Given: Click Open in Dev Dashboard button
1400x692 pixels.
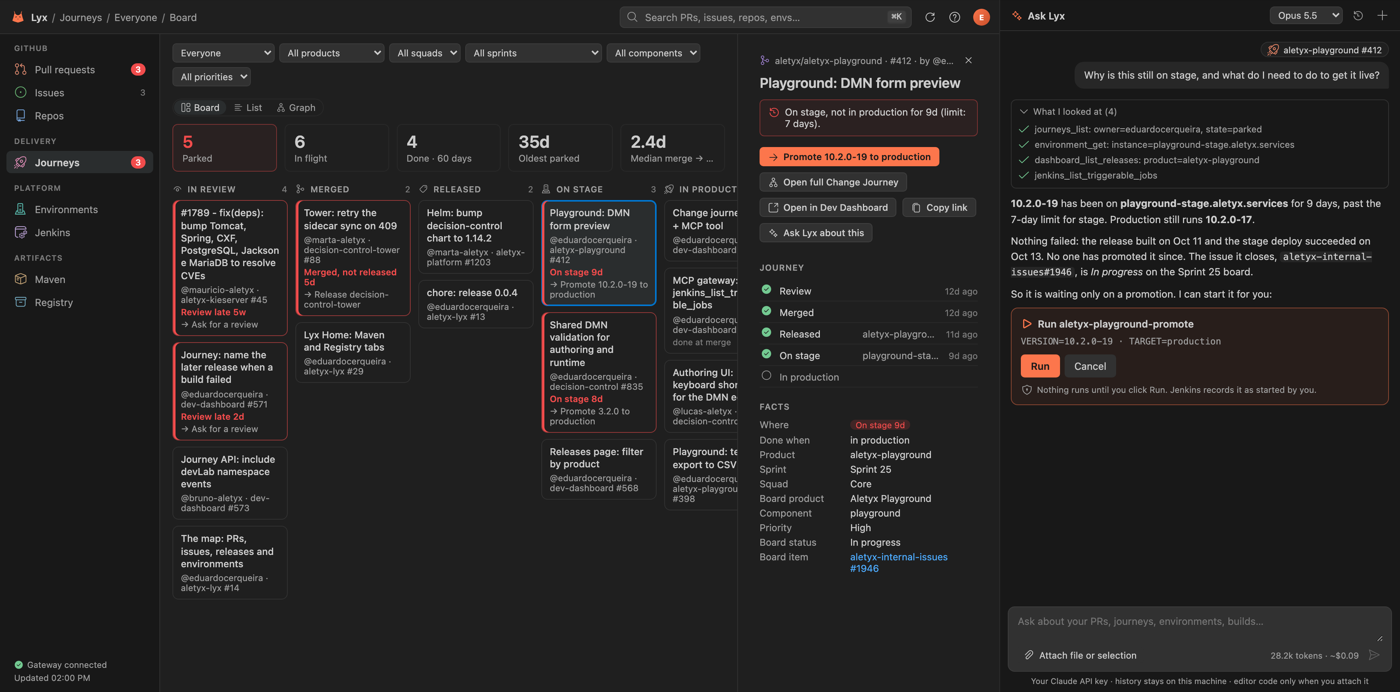Looking at the screenshot, I should tap(828, 207).
